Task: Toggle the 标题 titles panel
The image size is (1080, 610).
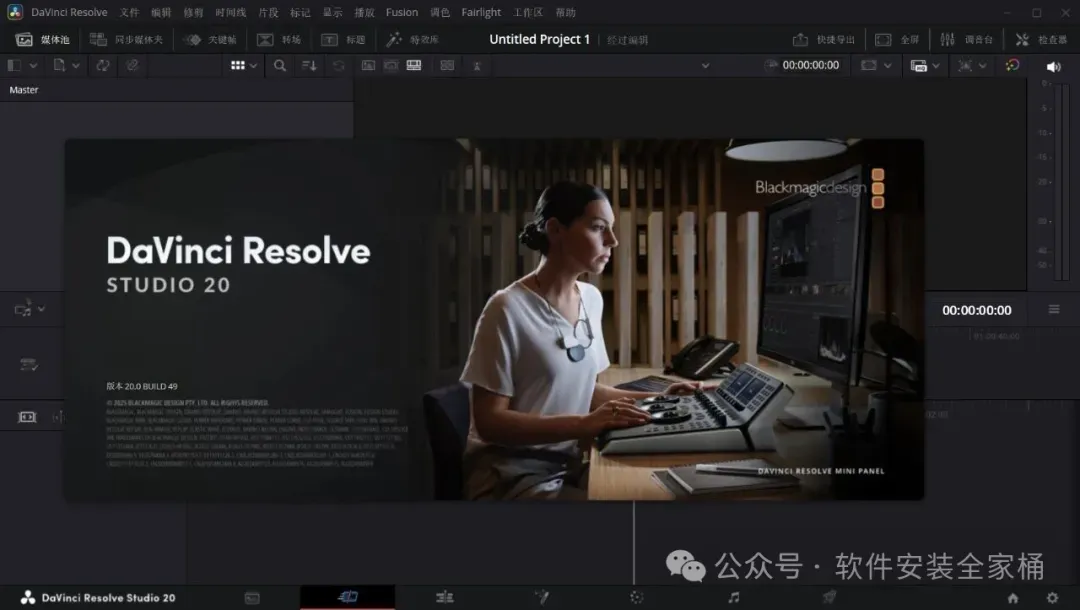Action: click(x=343, y=39)
